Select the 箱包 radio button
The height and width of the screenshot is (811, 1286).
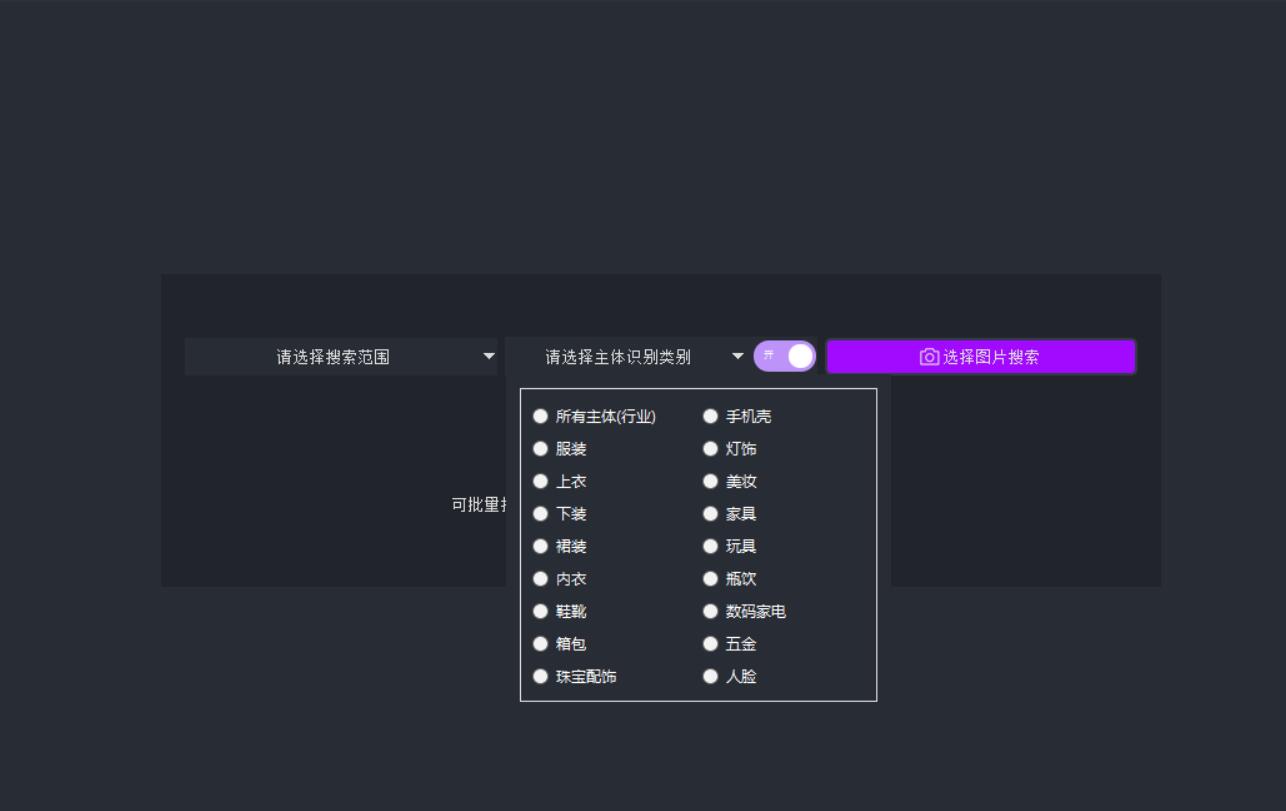coord(541,644)
